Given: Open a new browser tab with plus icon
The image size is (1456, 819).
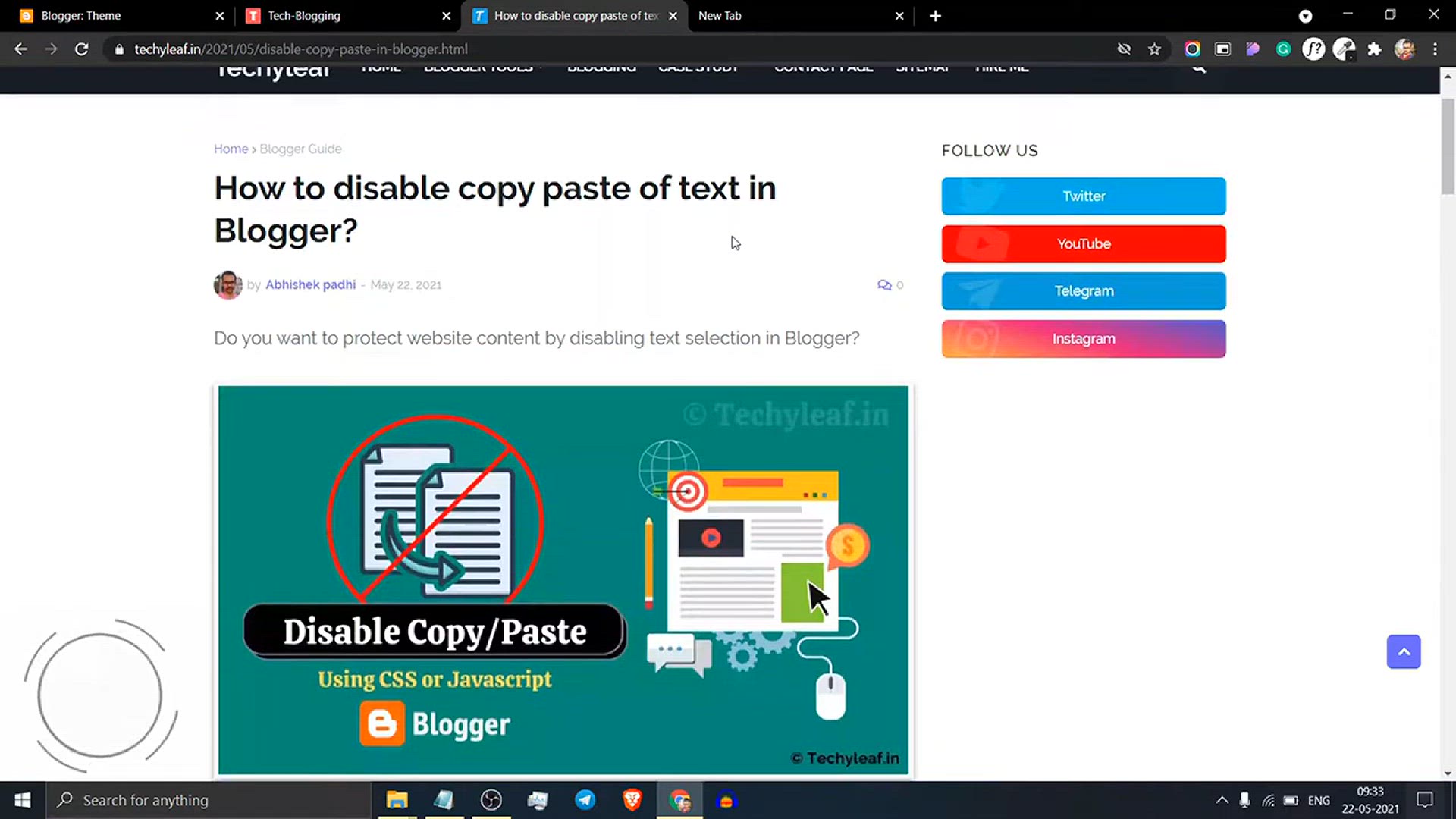Looking at the screenshot, I should tap(935, 16).
